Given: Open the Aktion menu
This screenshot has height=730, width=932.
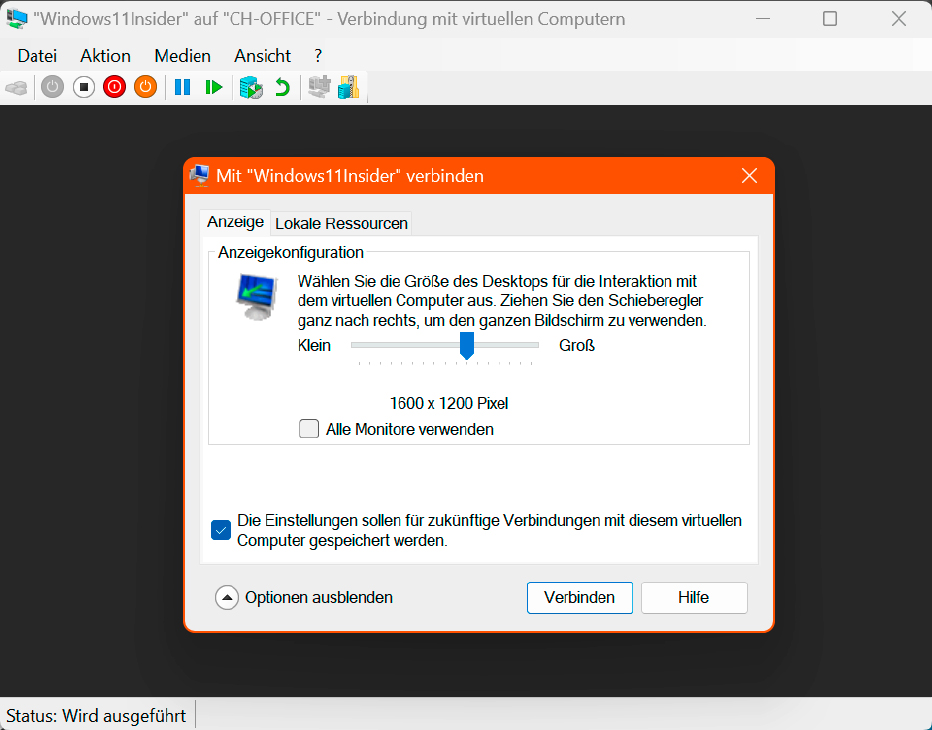Looking at the screenshot, I should tap(105, 56).
